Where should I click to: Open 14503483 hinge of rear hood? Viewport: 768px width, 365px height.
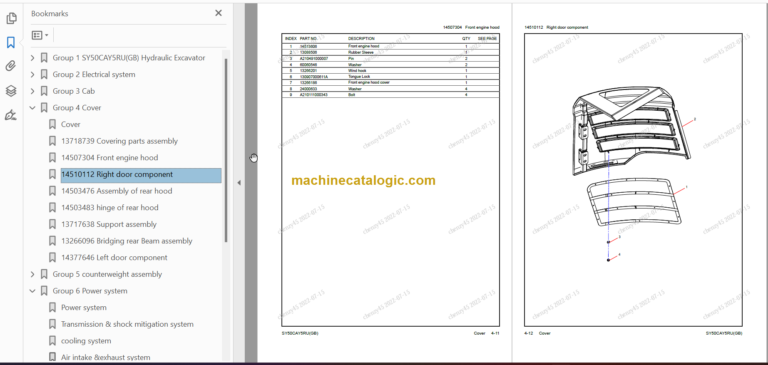110,208
